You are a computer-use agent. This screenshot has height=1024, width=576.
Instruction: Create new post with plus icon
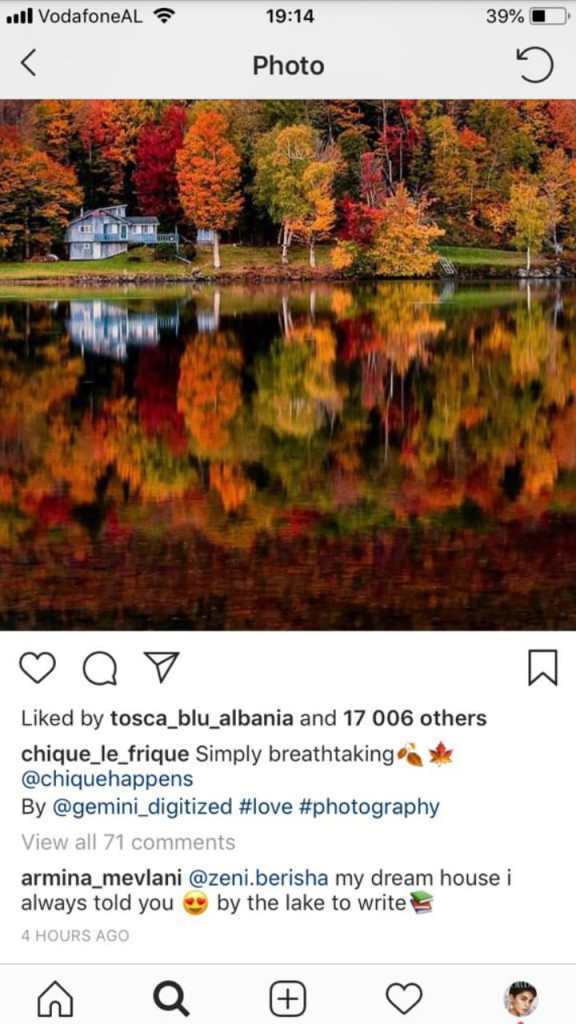click(287, 999)
